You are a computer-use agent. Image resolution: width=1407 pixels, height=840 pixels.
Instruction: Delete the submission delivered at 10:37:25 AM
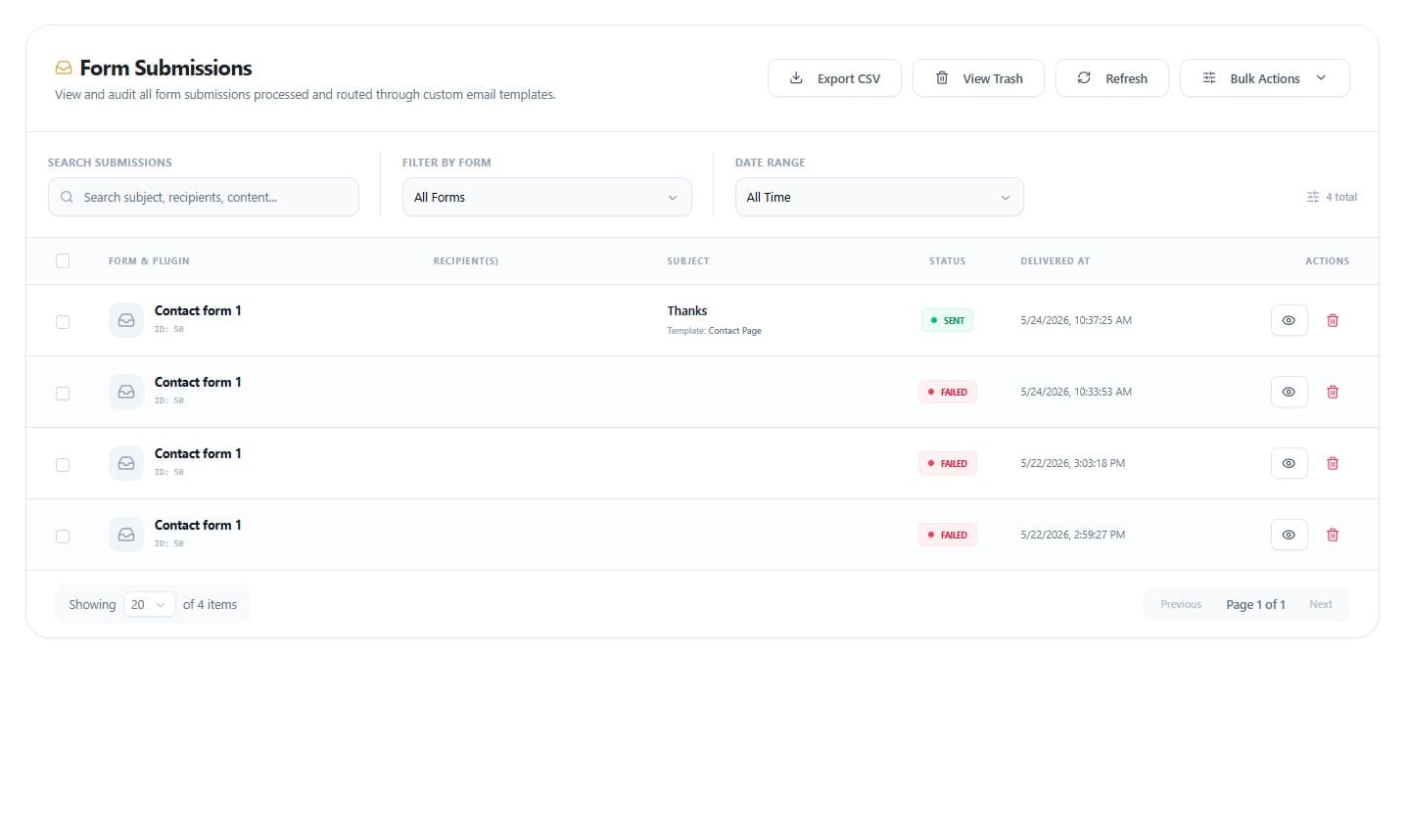coord(1333,320)
